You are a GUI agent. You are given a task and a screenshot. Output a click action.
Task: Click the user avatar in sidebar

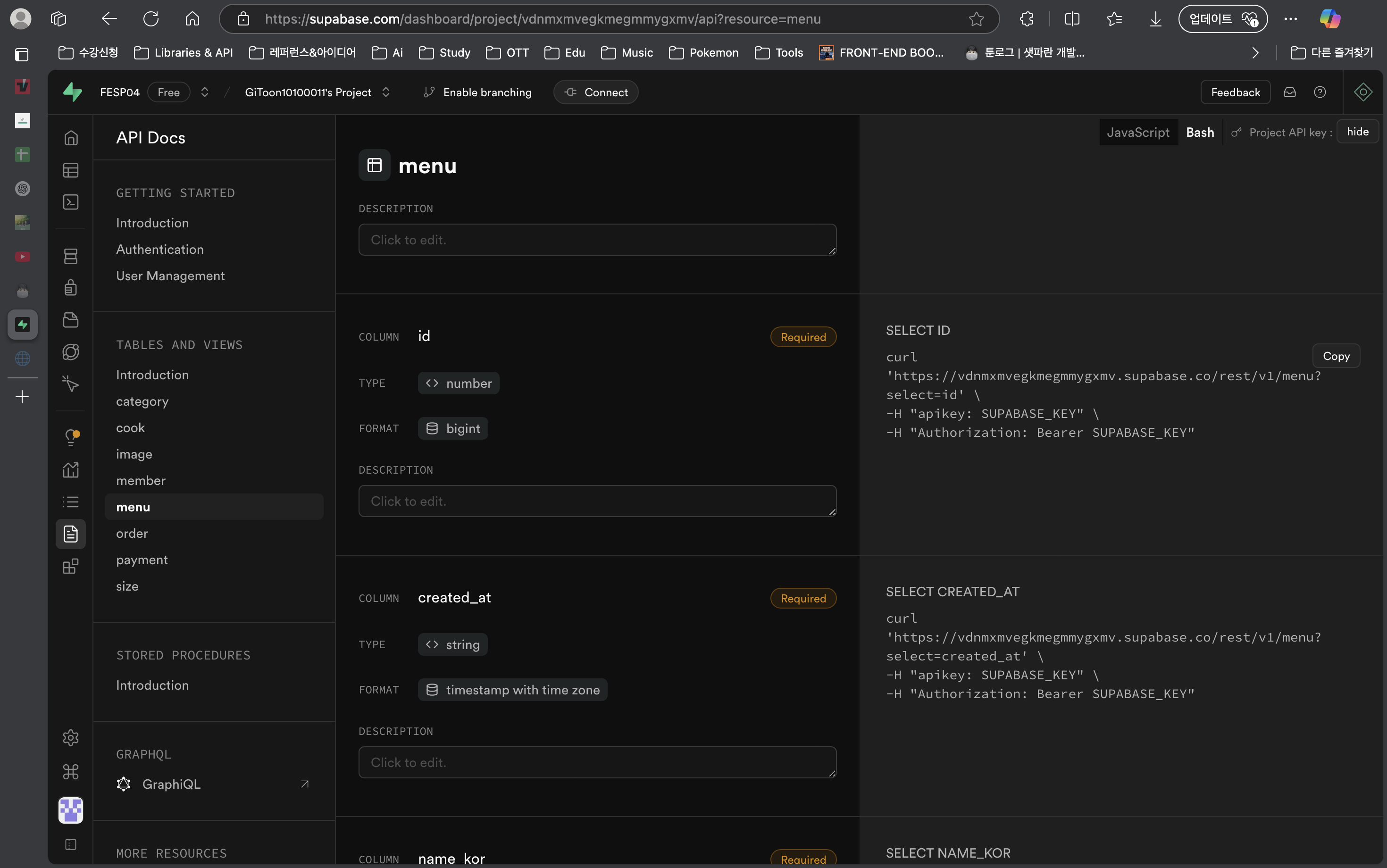[x=71, y=810]
